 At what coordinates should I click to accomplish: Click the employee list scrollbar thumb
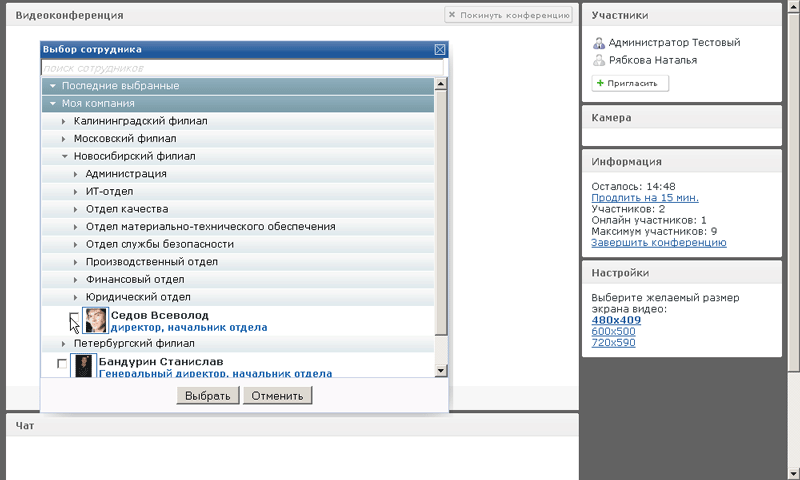pyautogui.click(x=441, y=212)
